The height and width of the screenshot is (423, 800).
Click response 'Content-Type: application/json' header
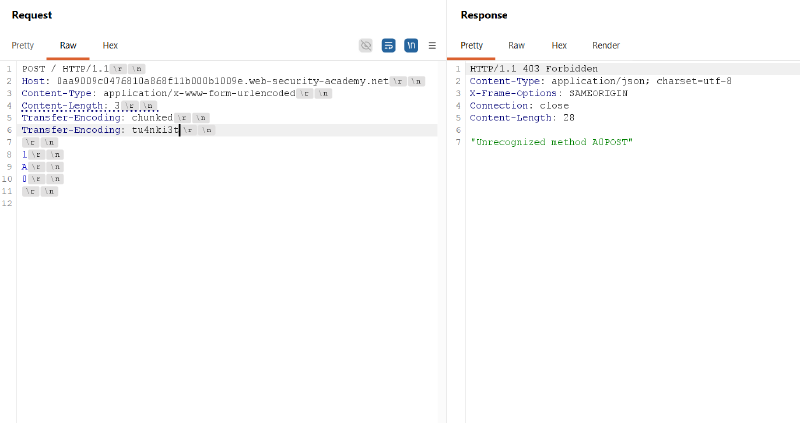[x=601, y=81]
